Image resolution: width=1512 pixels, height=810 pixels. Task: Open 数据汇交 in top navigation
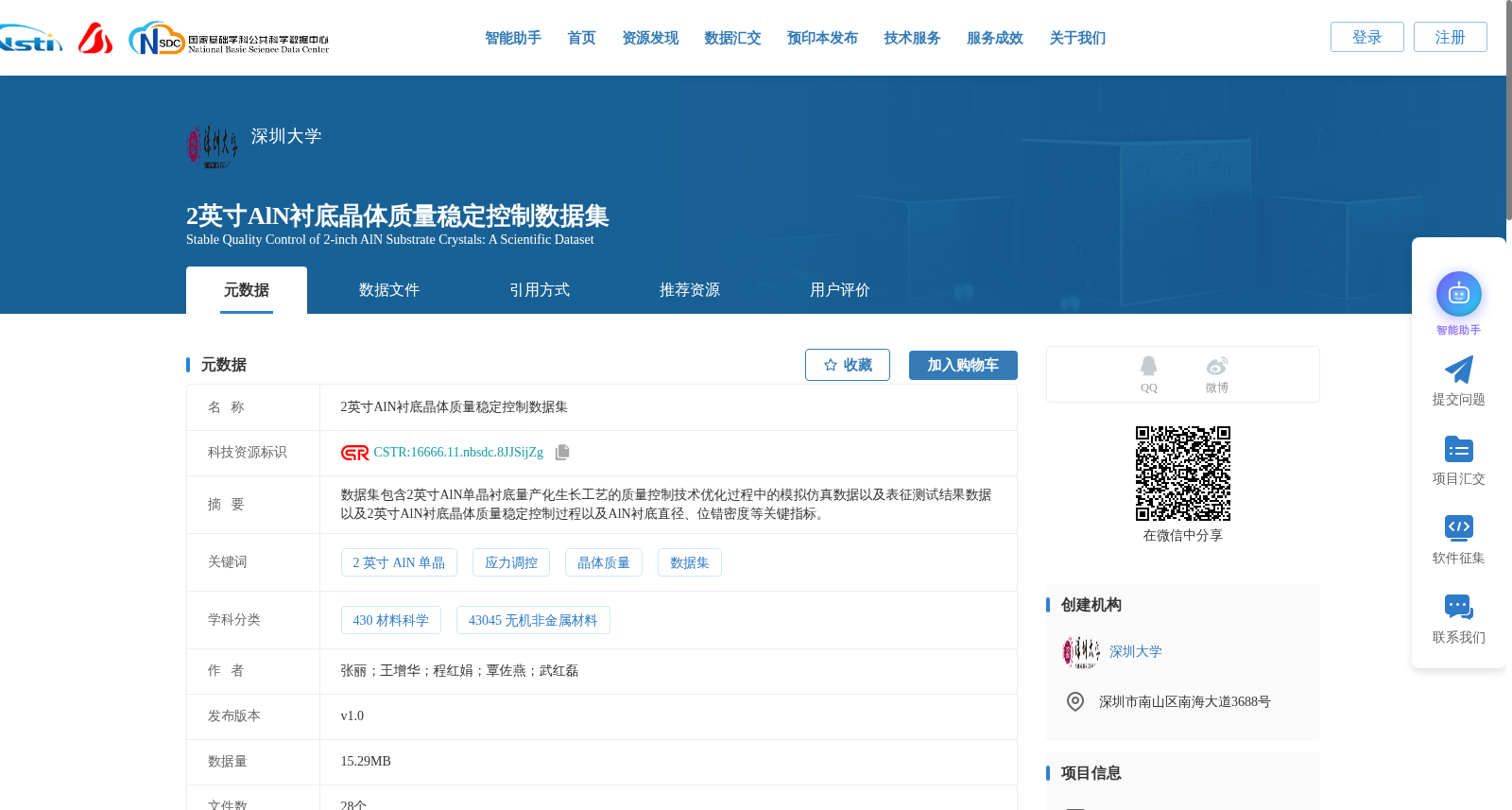tap(732, 38)
